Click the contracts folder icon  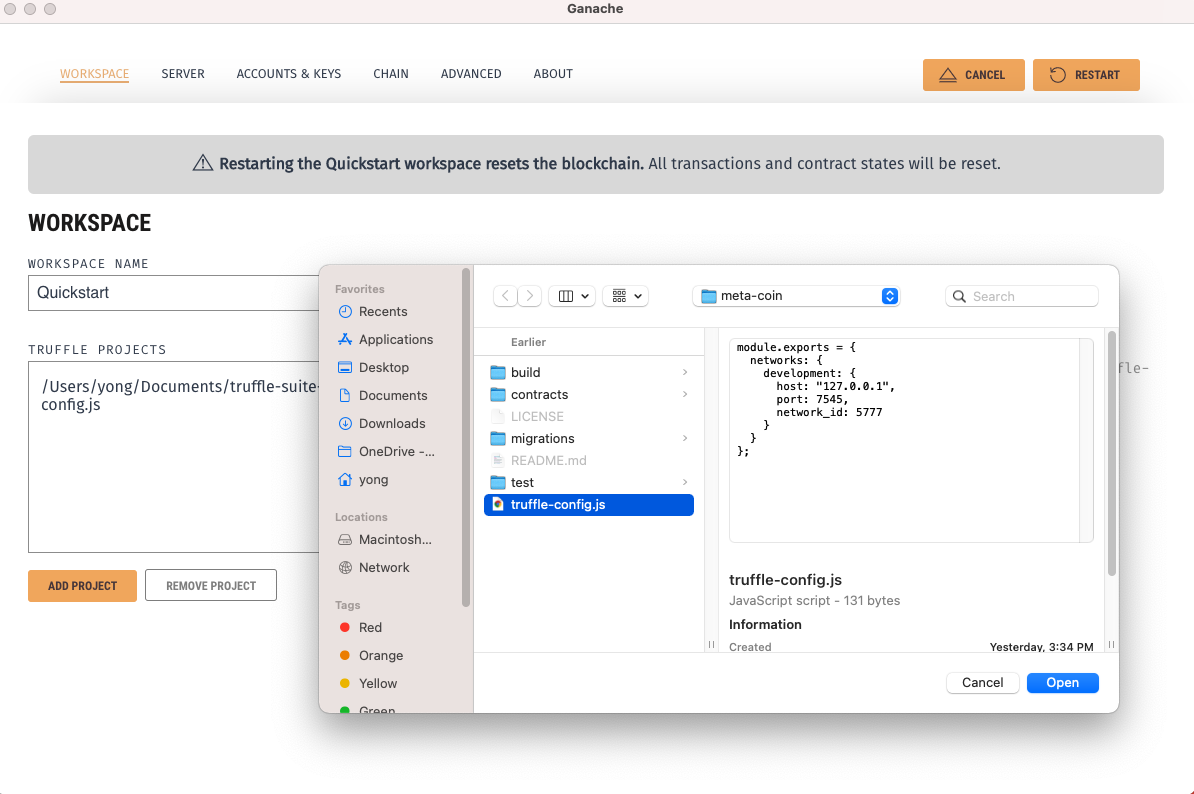pos(498,394)
